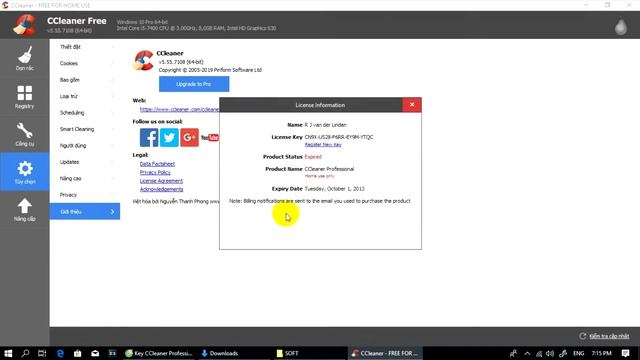The image size is (640, 360).
Task: Click Kiểm tra cập nhật update check link
Action: 609,336
